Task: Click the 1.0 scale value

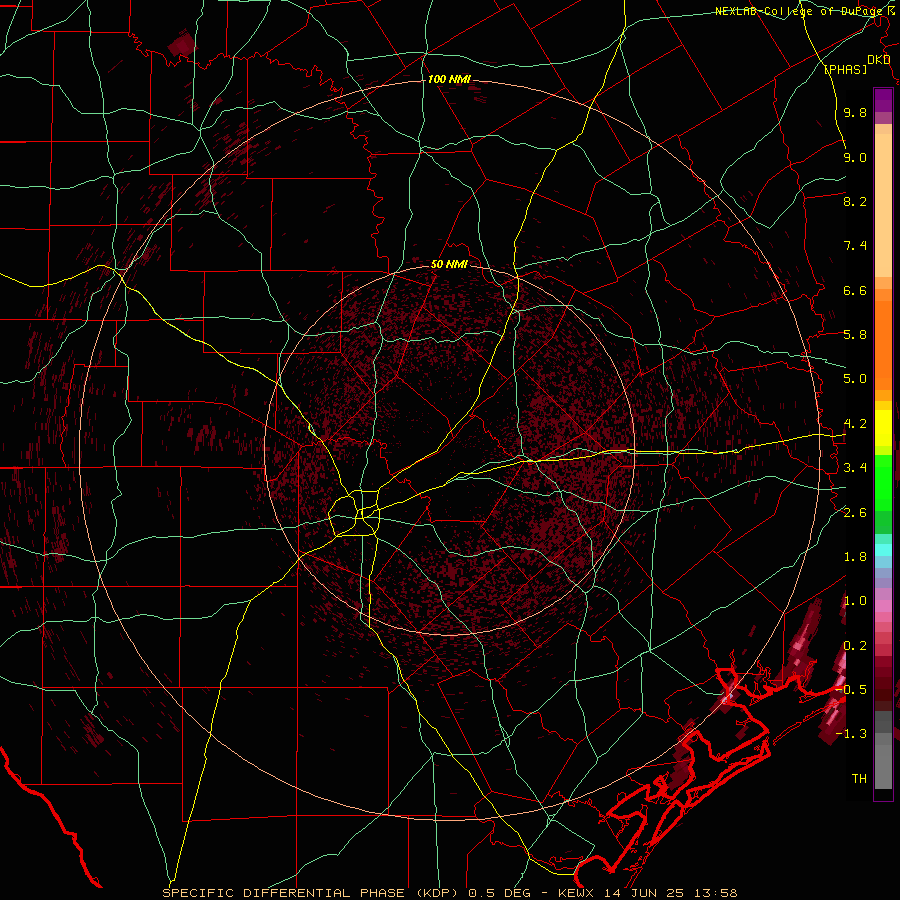Action: 855,601
